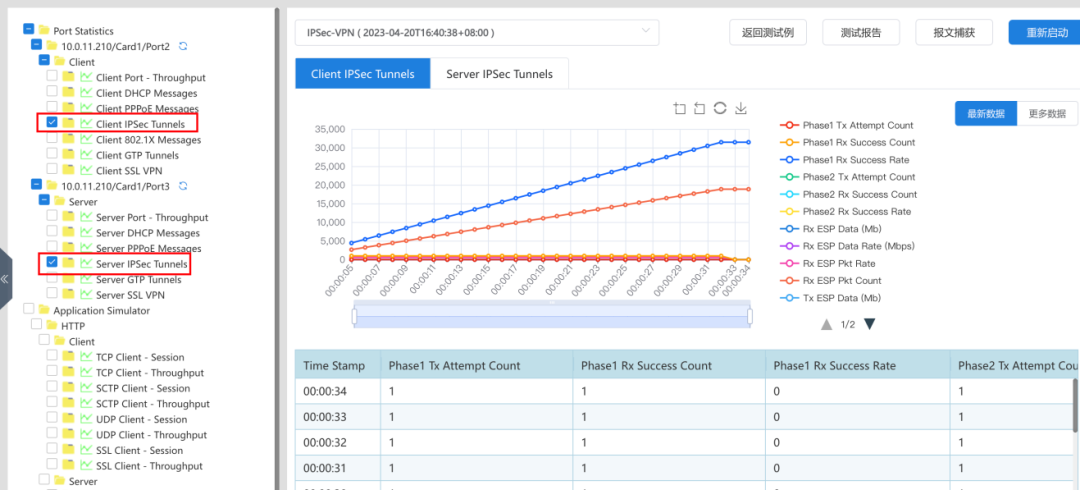Collapse the Port Statistics tree node
The height and width of the screenshot is (490, 1080).
click(x=28, y=30)
